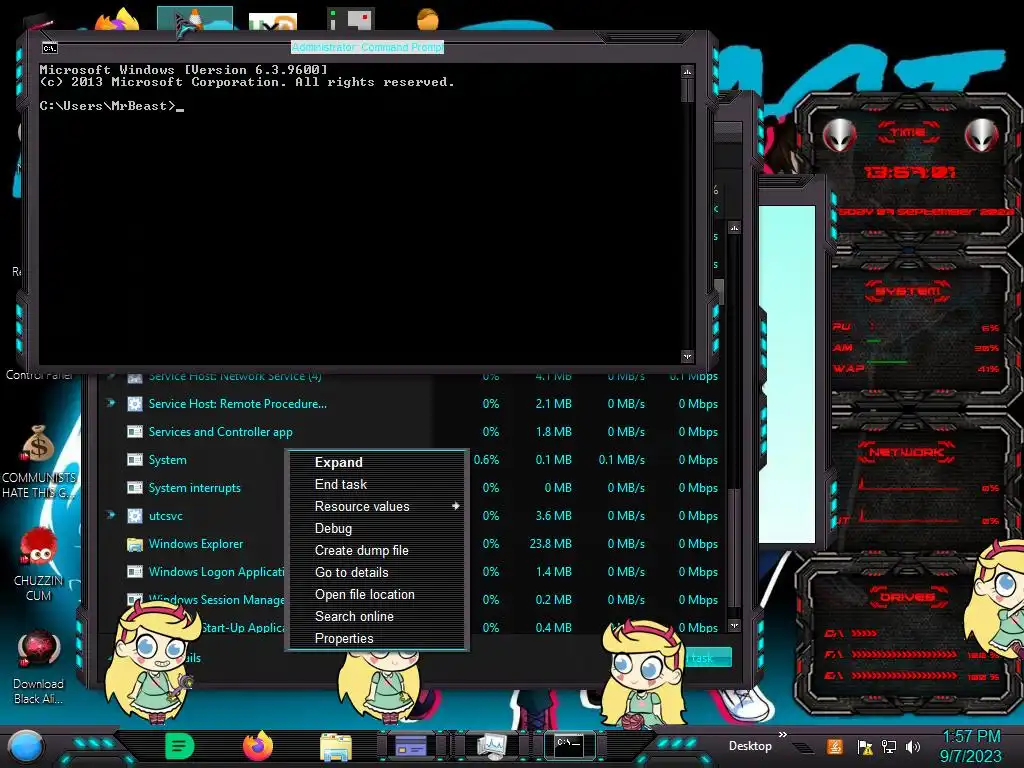Click the F:\ drive usage bar
The height and width of the screenshot is (768, 1024).
904,654
